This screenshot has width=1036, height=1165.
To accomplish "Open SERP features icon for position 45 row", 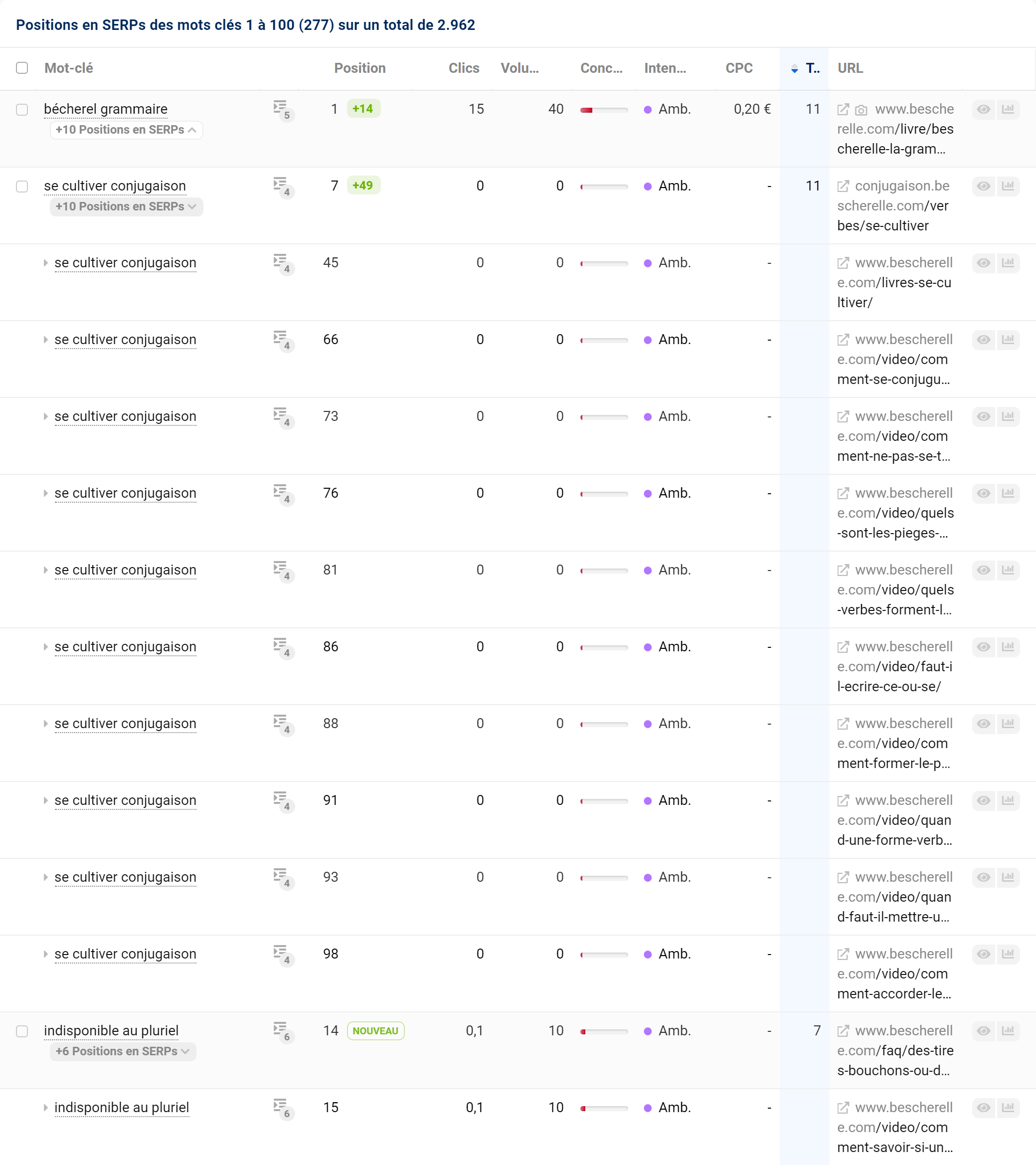I will point(283,264).
